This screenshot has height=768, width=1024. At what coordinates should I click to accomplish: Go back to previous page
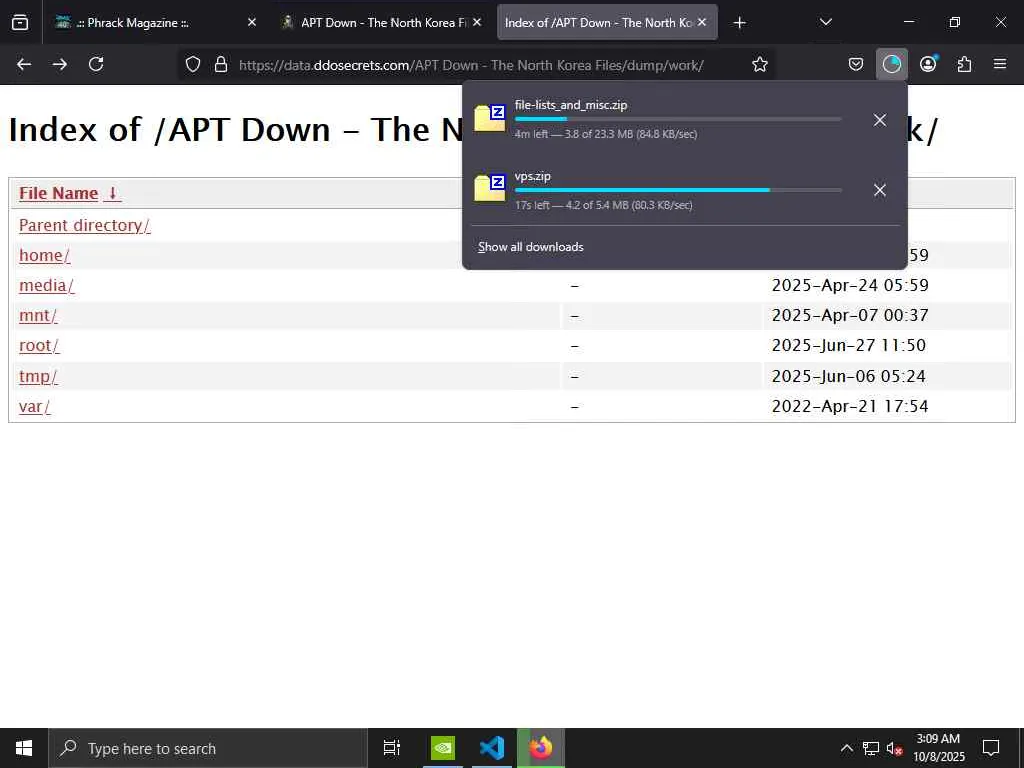[x=24, y=64]
